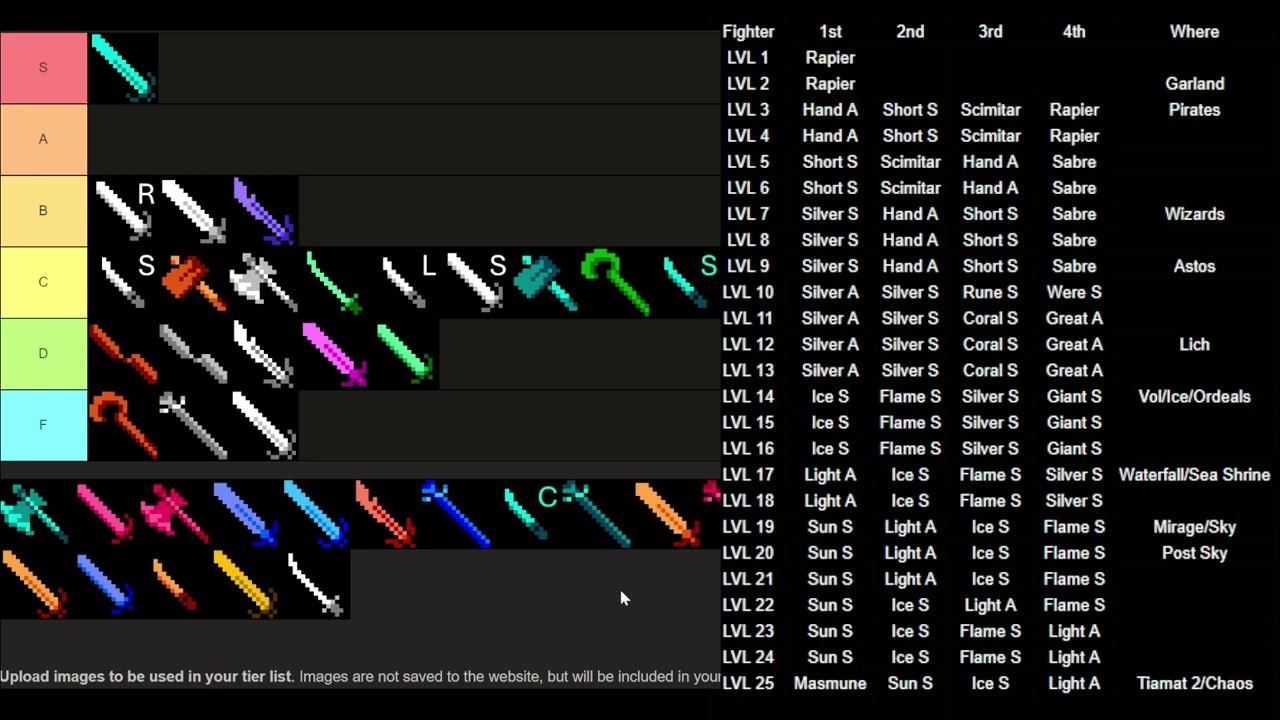
Task: Pick the broad green sword in D tier
Action: coord(403,353)
